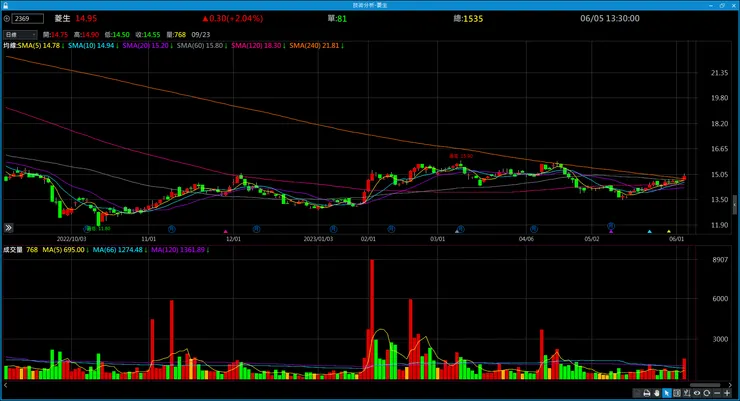Toggle the eye visibility icon in toolbar
Screen dimensions: 740x401
(697, 393)
